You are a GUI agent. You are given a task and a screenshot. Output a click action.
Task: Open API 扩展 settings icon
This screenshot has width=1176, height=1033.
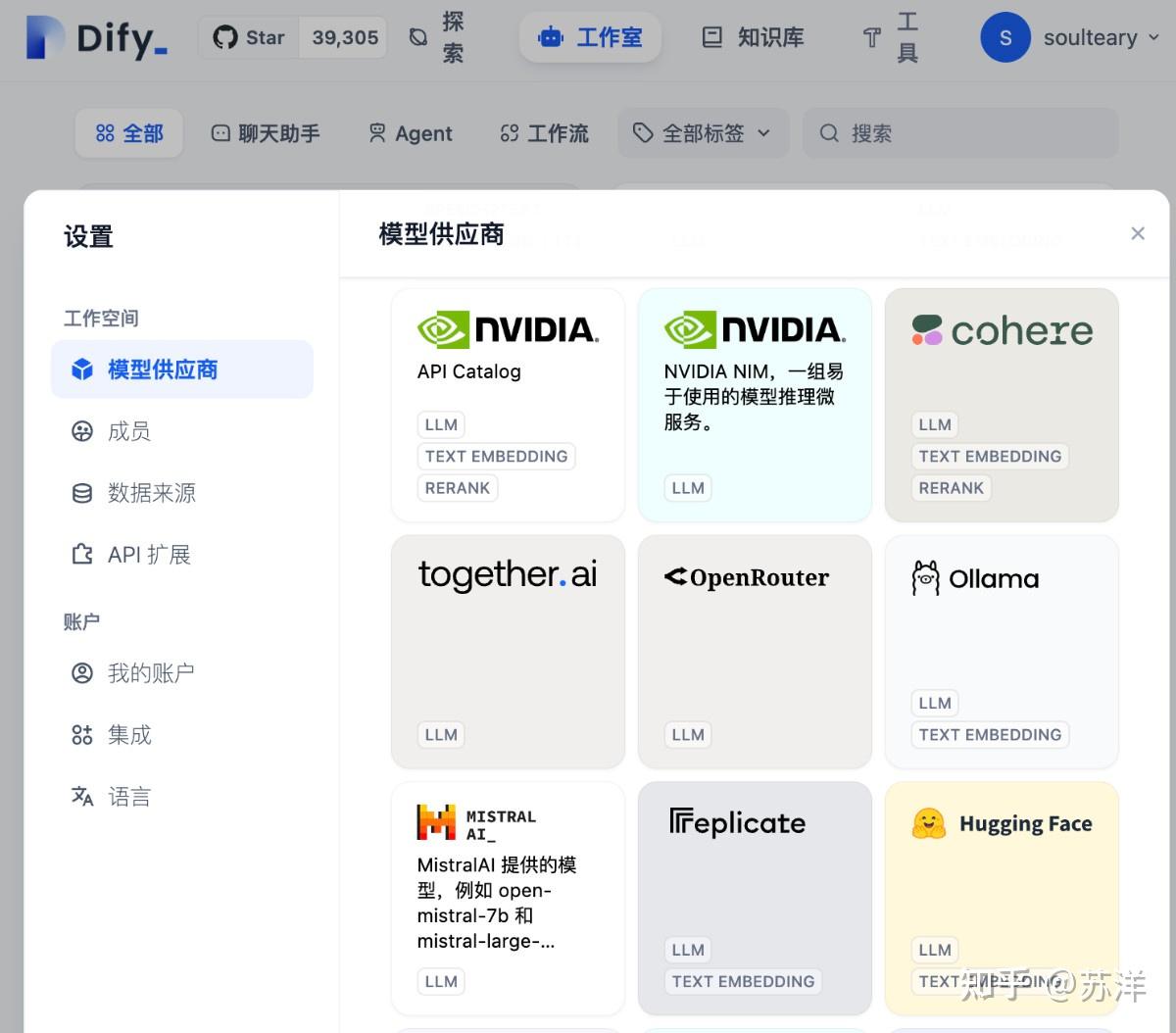(x=82, y=554)
